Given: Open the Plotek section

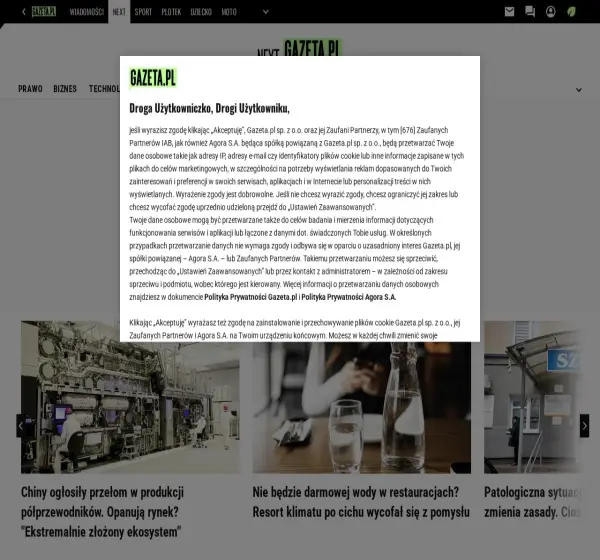Looking at the screenshot, I should click(x=171, y=12).
